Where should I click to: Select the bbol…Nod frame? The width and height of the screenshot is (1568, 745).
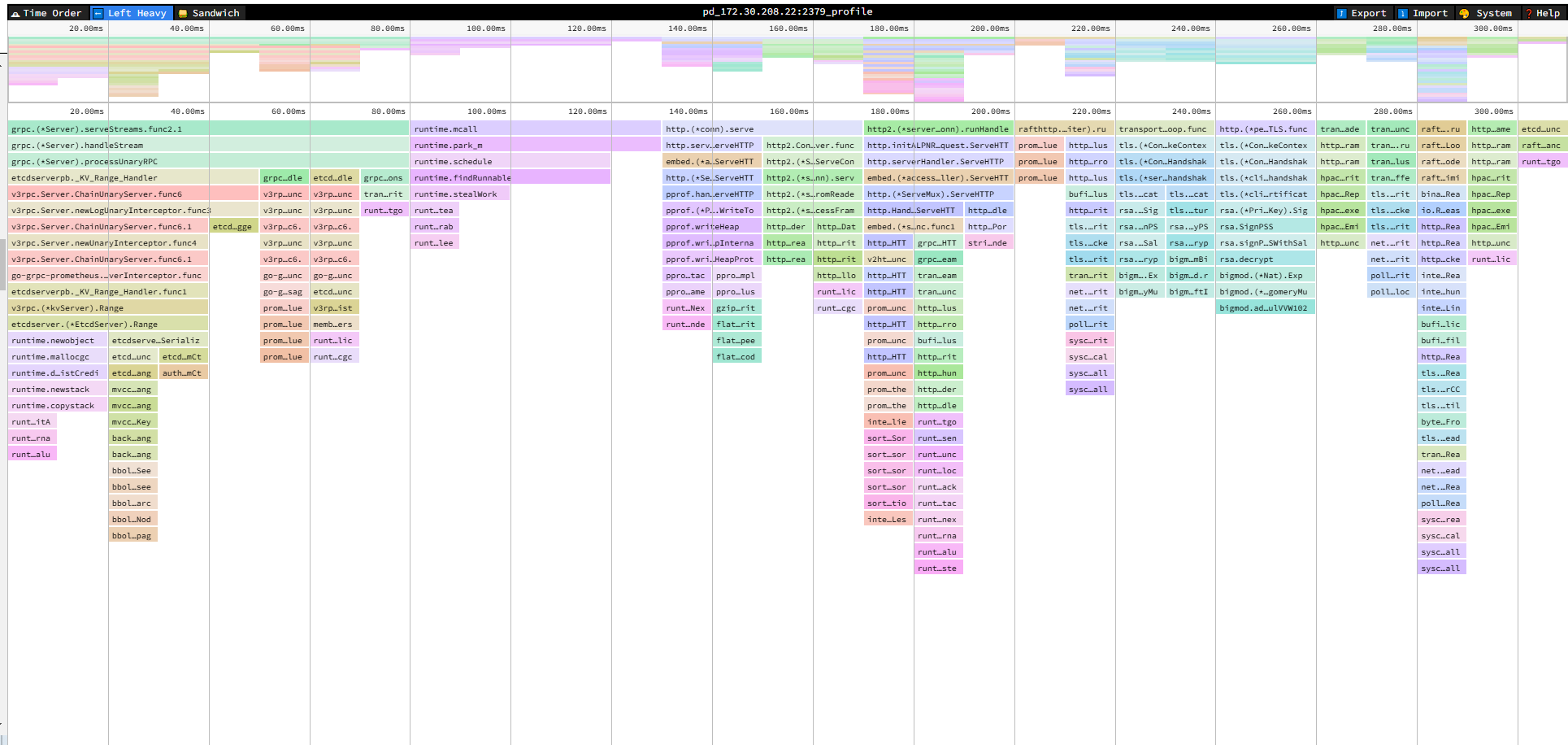tap(133, 519)
